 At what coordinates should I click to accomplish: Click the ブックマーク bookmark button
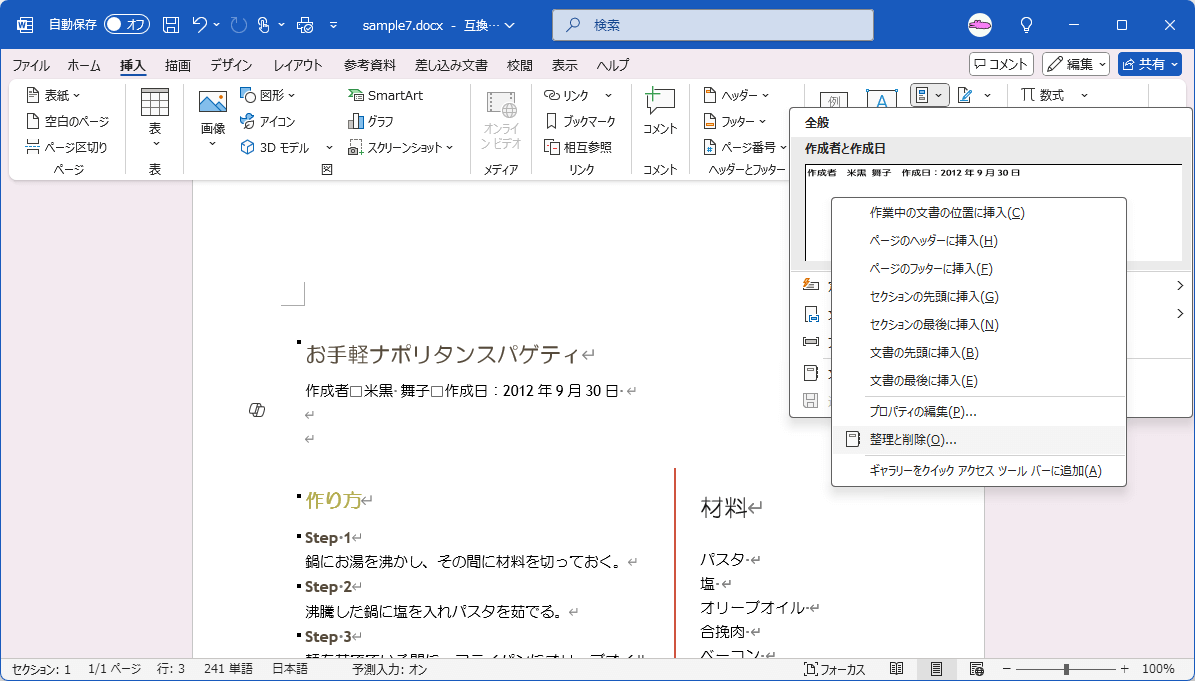click(x=581, y=121)
